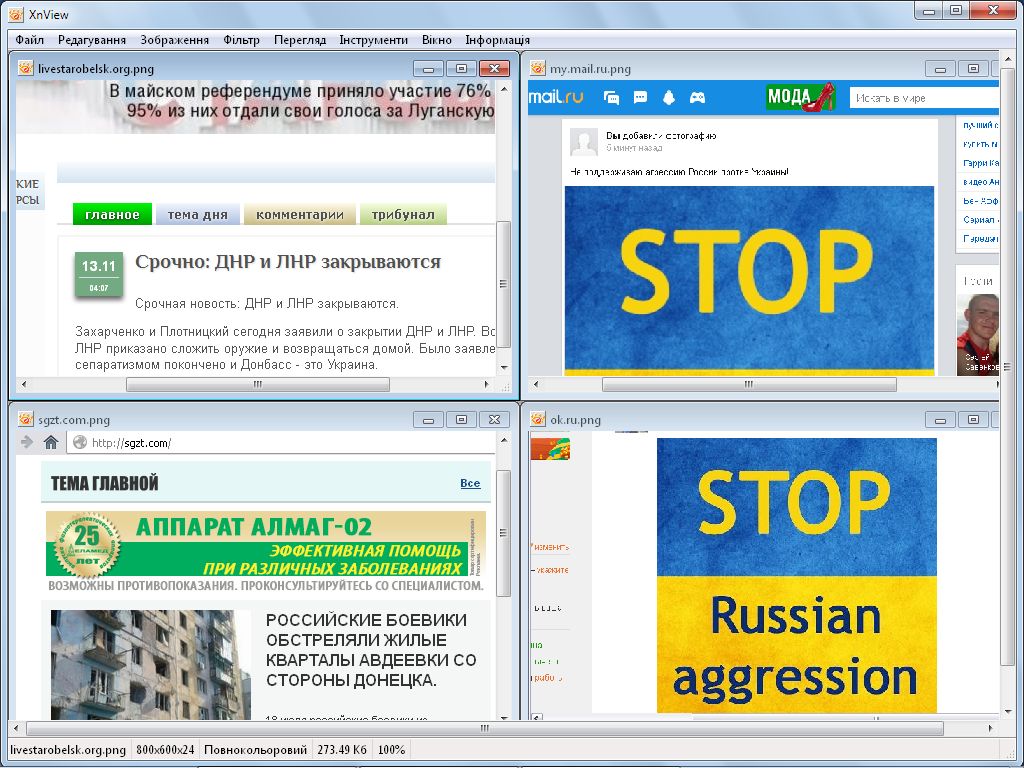Click status bar filename livestarobelsk.org.png
1024x768 pixels.
68,750
